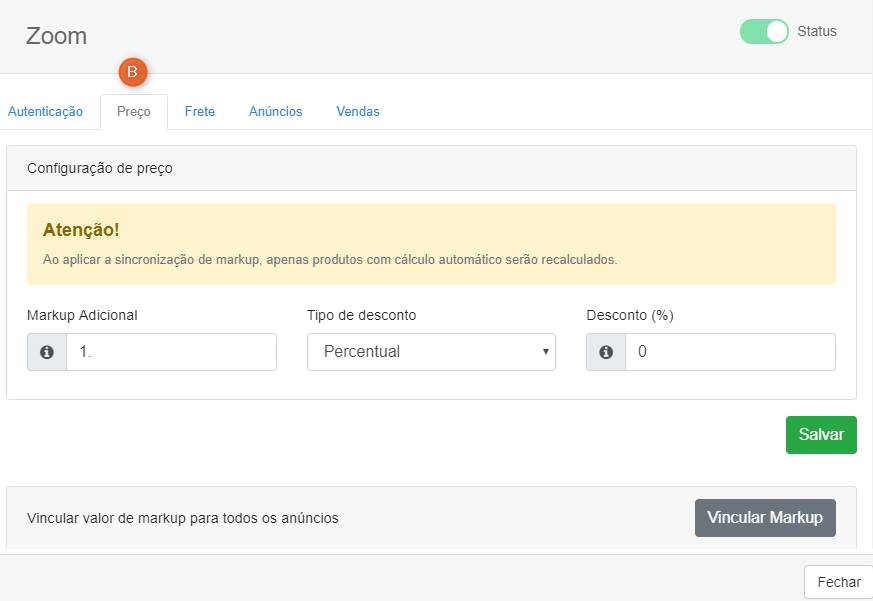873x601 pixels.
Task: Click the Atenção! warning heading
Action: point(81,229)
